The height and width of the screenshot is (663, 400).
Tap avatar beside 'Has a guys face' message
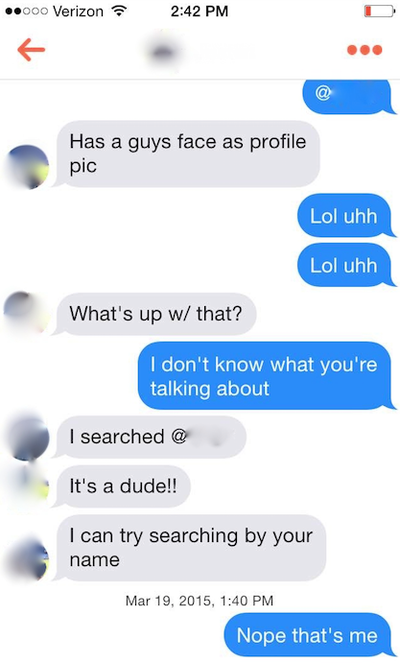27,167
